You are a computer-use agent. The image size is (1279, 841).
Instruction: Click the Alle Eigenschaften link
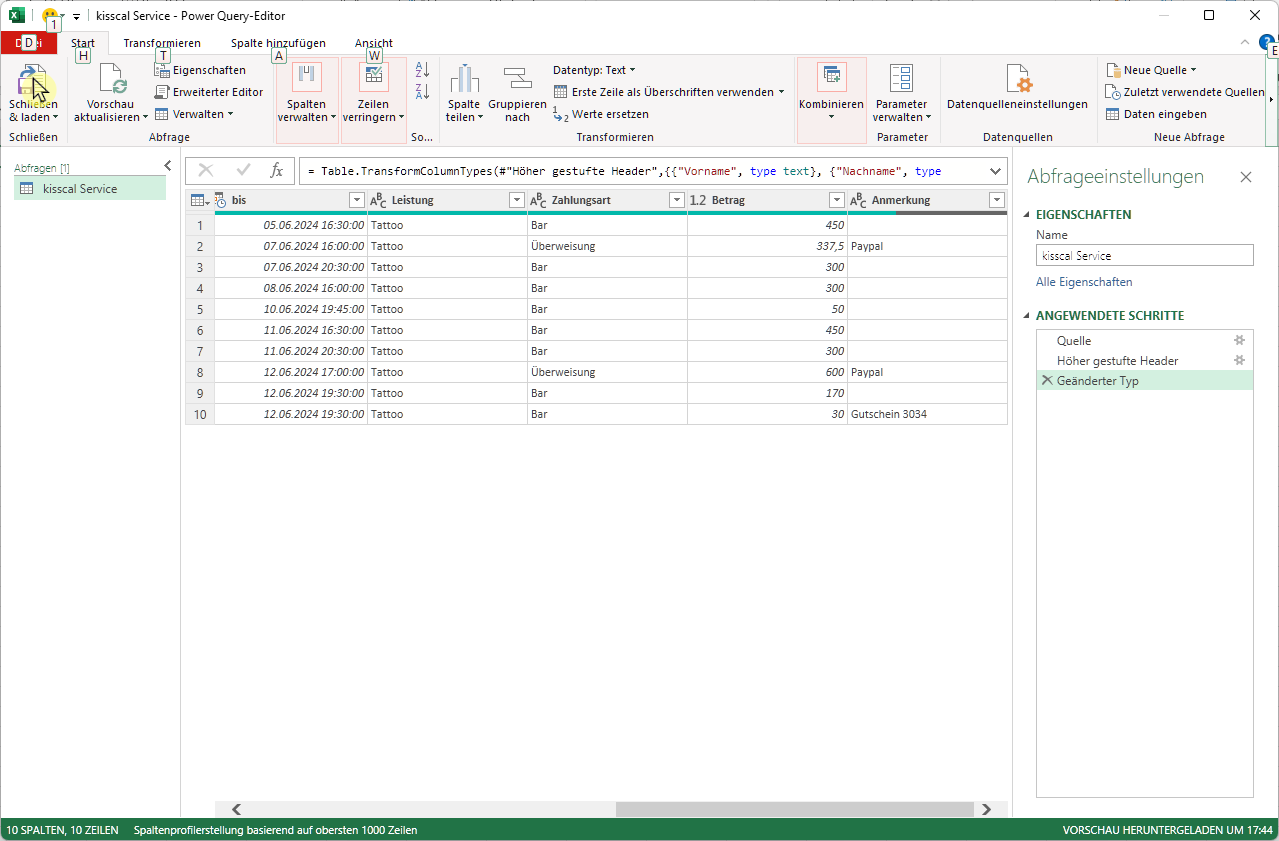[1084, 282]
